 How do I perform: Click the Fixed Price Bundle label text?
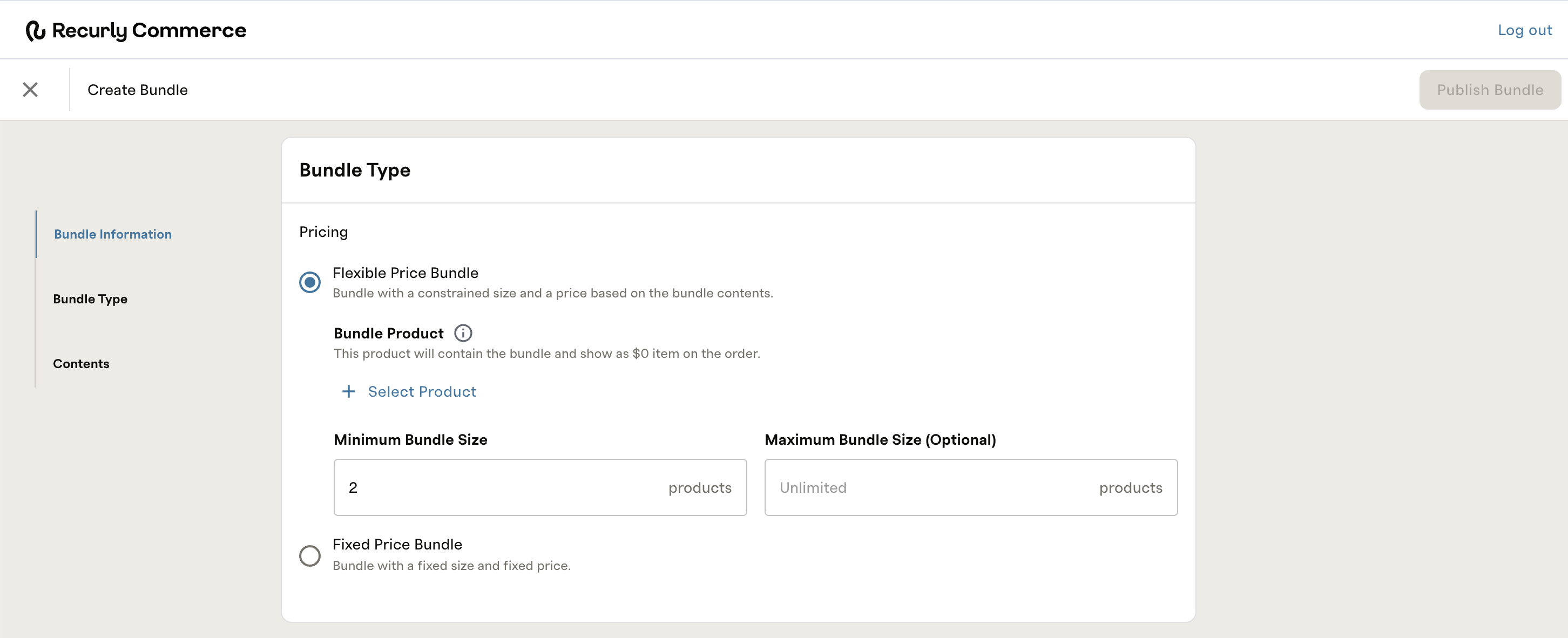(x=397, y=544)
